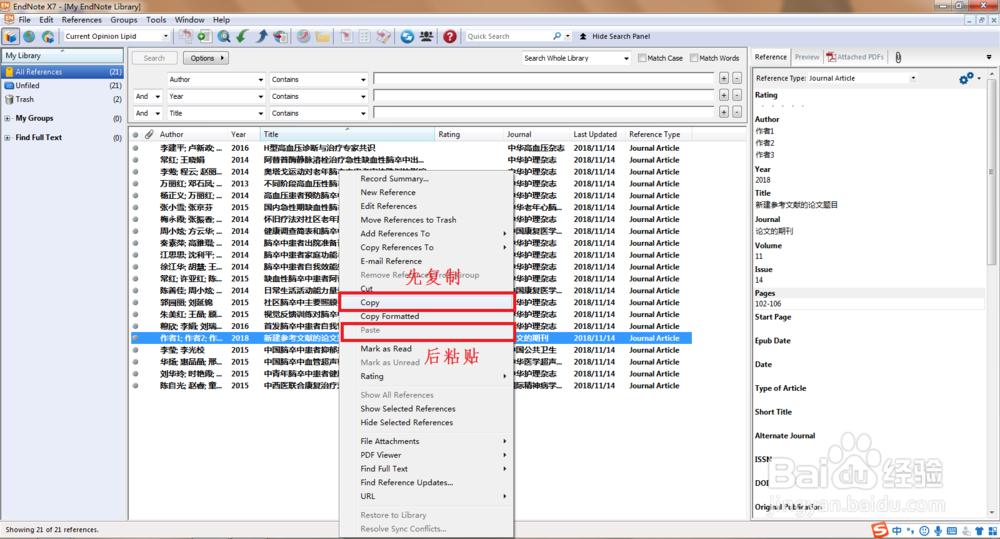The width and height of the screenshot is (1000, 539).
Task: Open the Tools menu
Action: 156,20
